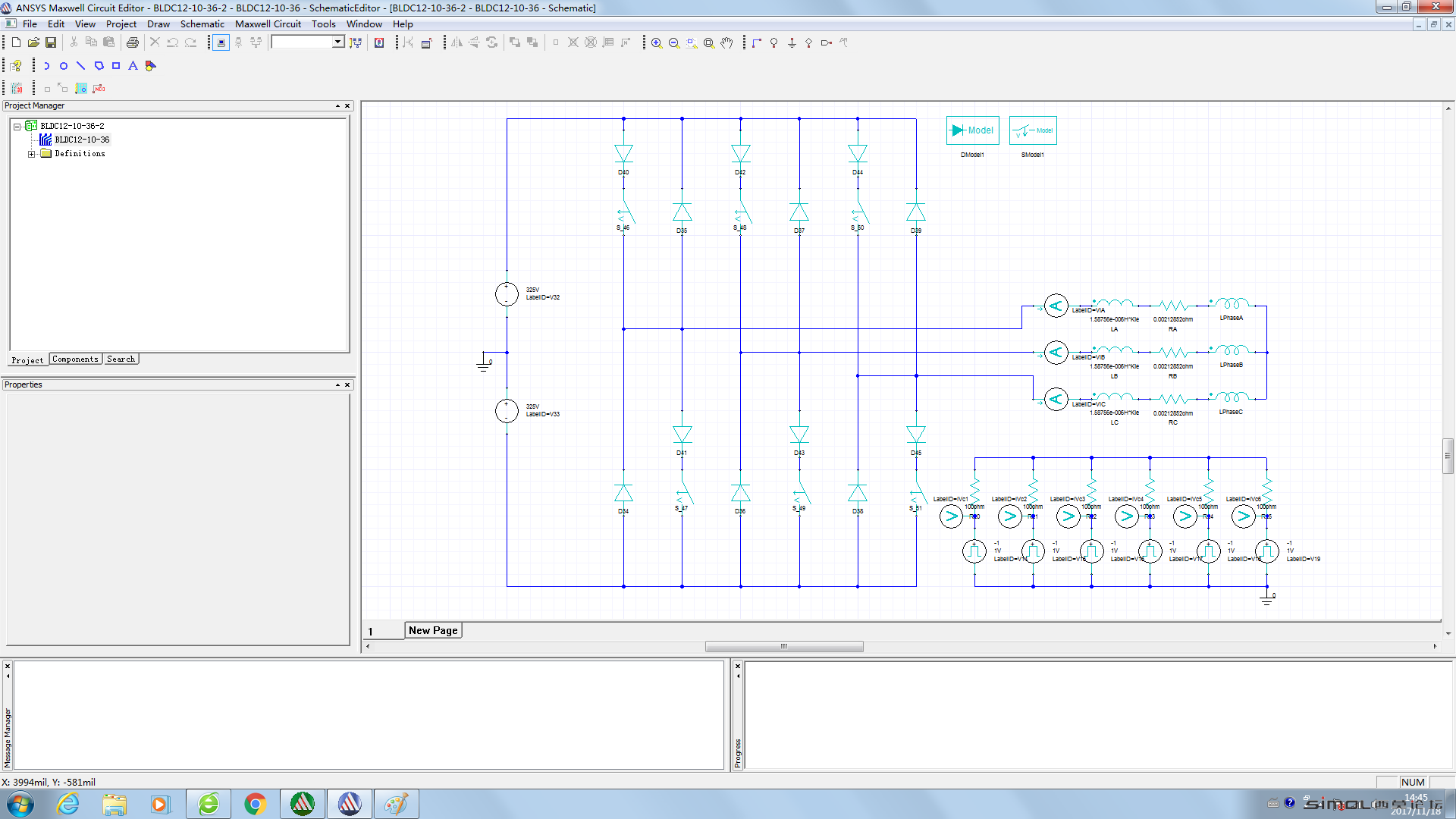The width and height of the screenshot is (1456, 819).
Task: Click the vertical scrollbar thumb beside schematic
Action: point(1448,456)
